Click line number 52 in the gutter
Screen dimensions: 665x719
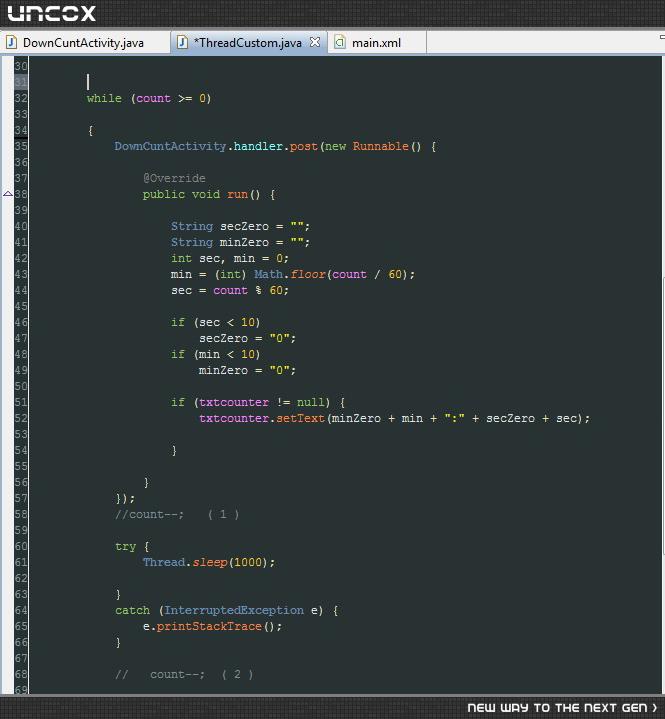[21, 418]
